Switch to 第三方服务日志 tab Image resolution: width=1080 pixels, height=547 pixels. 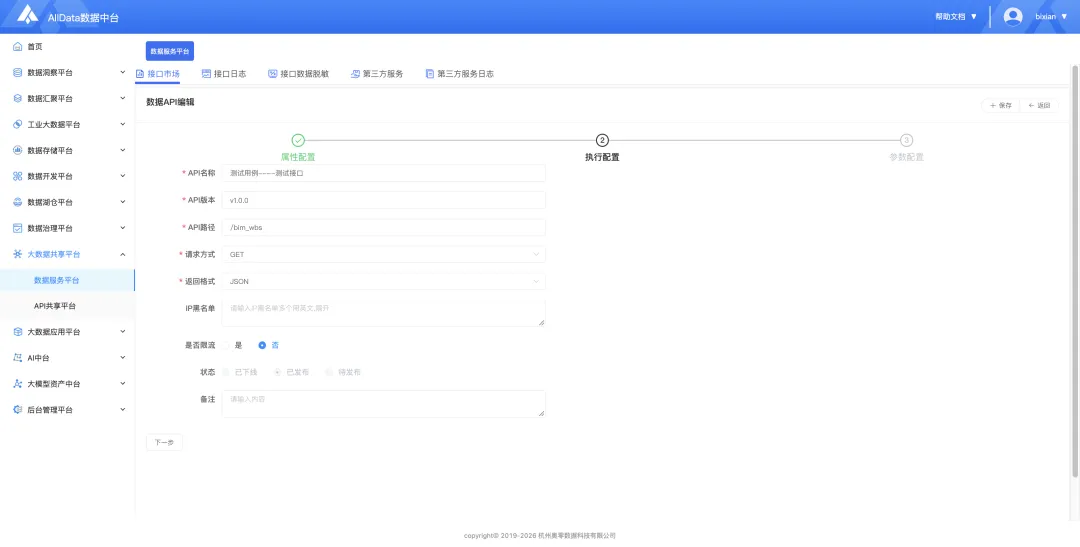click(x=459, y=74)
